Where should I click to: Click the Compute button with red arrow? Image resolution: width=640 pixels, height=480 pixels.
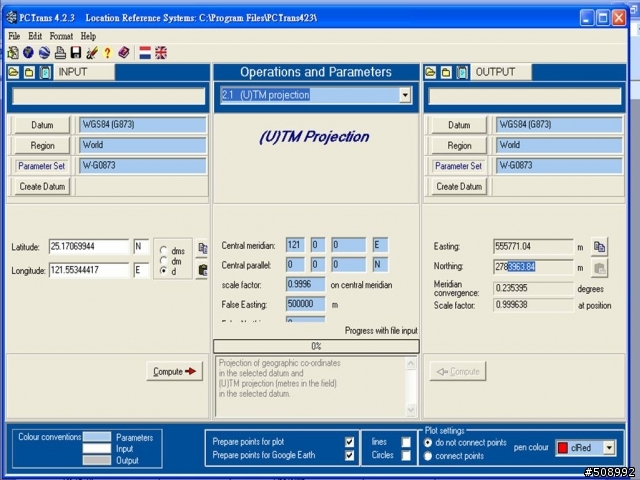pyautogui.click(x=174, y=371)
